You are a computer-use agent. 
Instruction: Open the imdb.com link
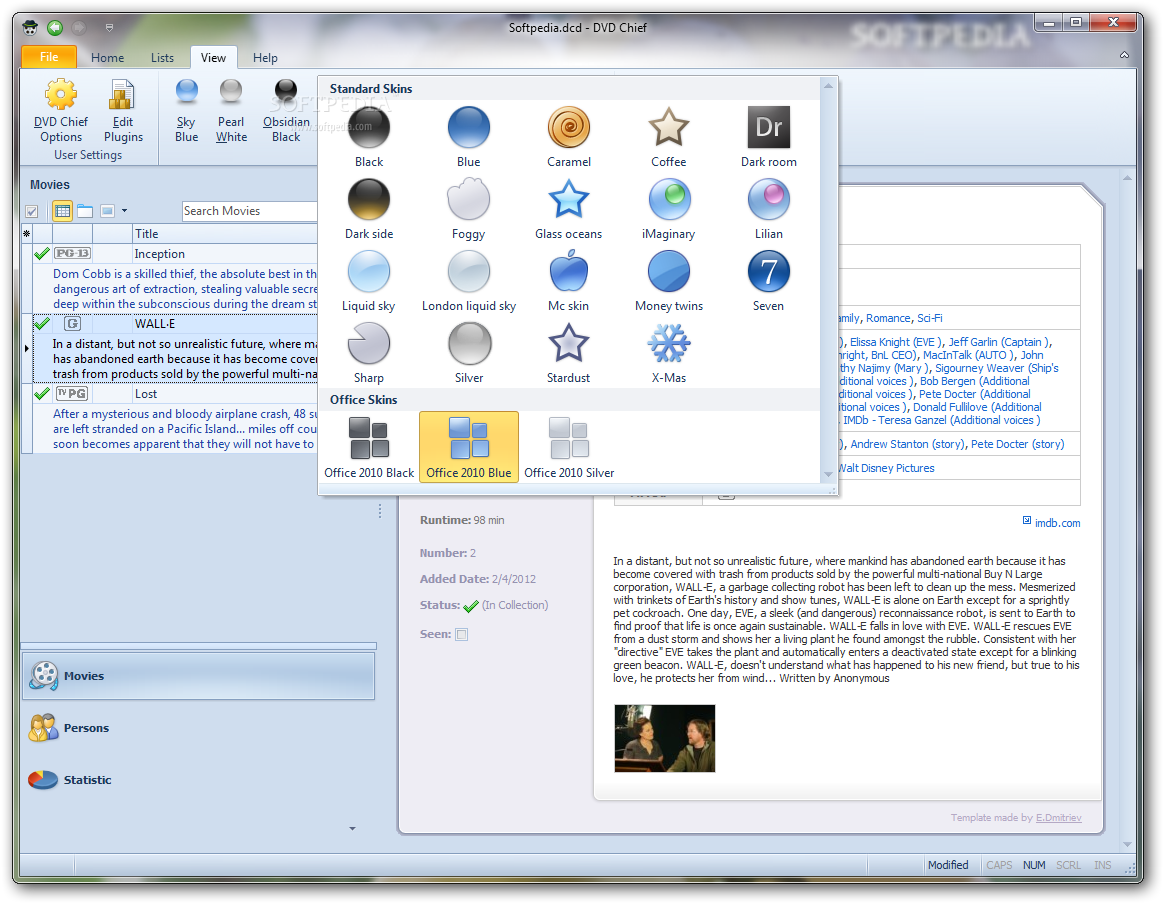(1057, 523)
